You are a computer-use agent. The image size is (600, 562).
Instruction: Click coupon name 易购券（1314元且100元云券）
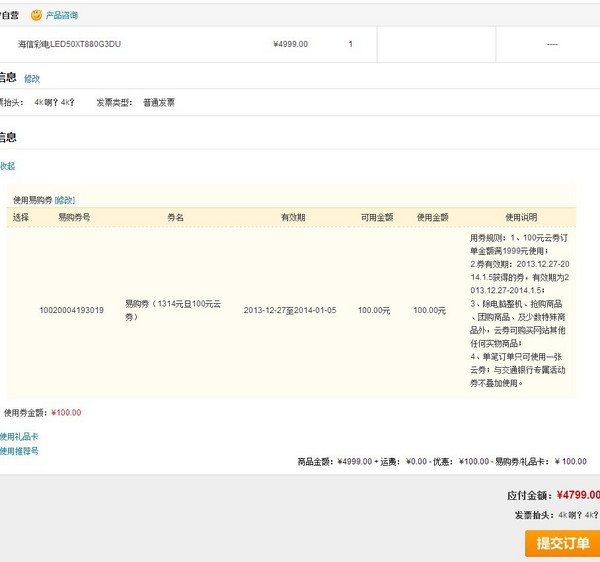[x=173, y=310]
